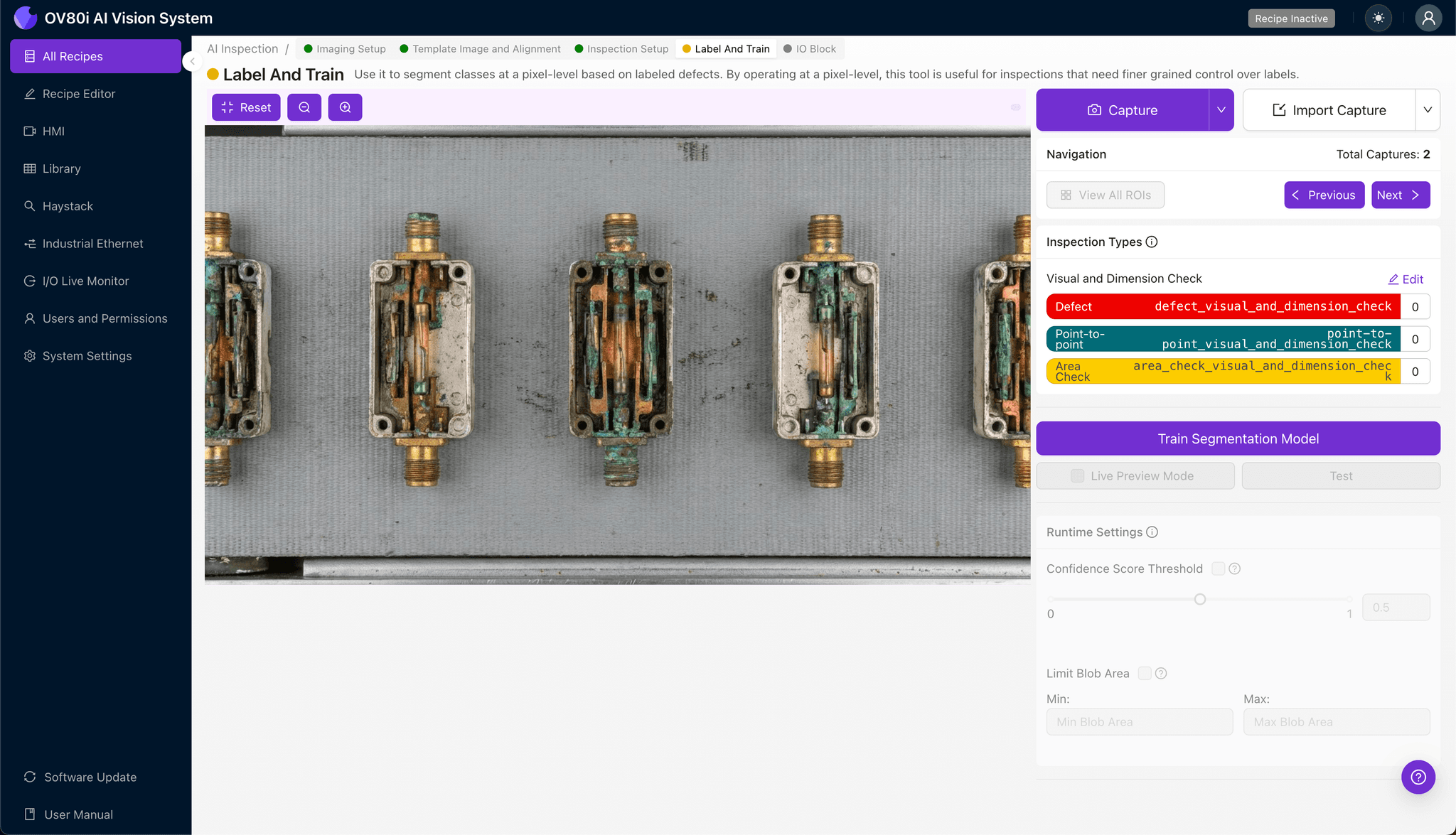This screenshot has width=1456, height=835.
Task: Click the Runtime Settings info icon
Action: pyautogui.click(x=1152, y=532)
